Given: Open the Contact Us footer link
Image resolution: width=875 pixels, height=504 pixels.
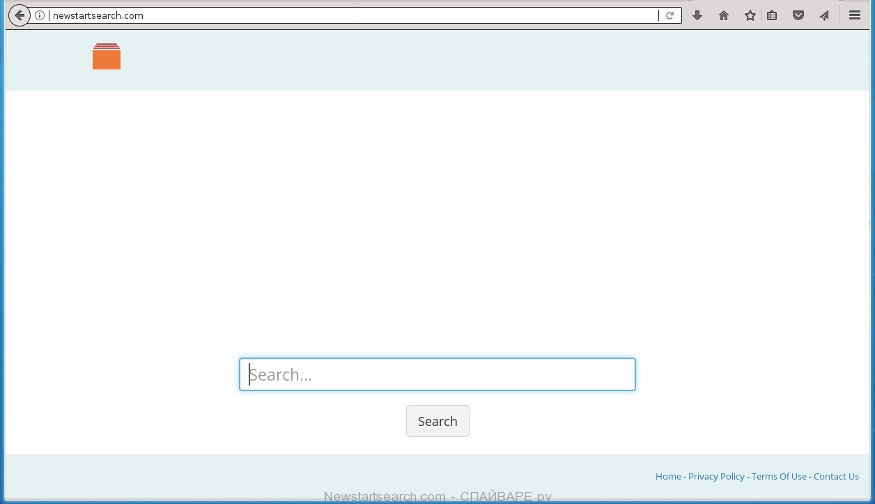Looking at the screenshot, I should coord(836,477).
